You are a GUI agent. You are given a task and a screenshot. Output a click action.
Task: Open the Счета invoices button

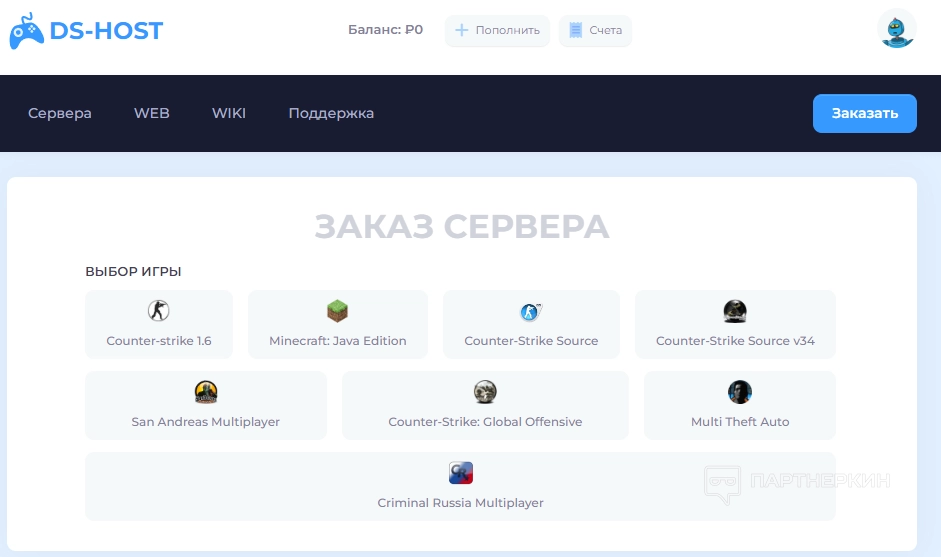point(595,30)
